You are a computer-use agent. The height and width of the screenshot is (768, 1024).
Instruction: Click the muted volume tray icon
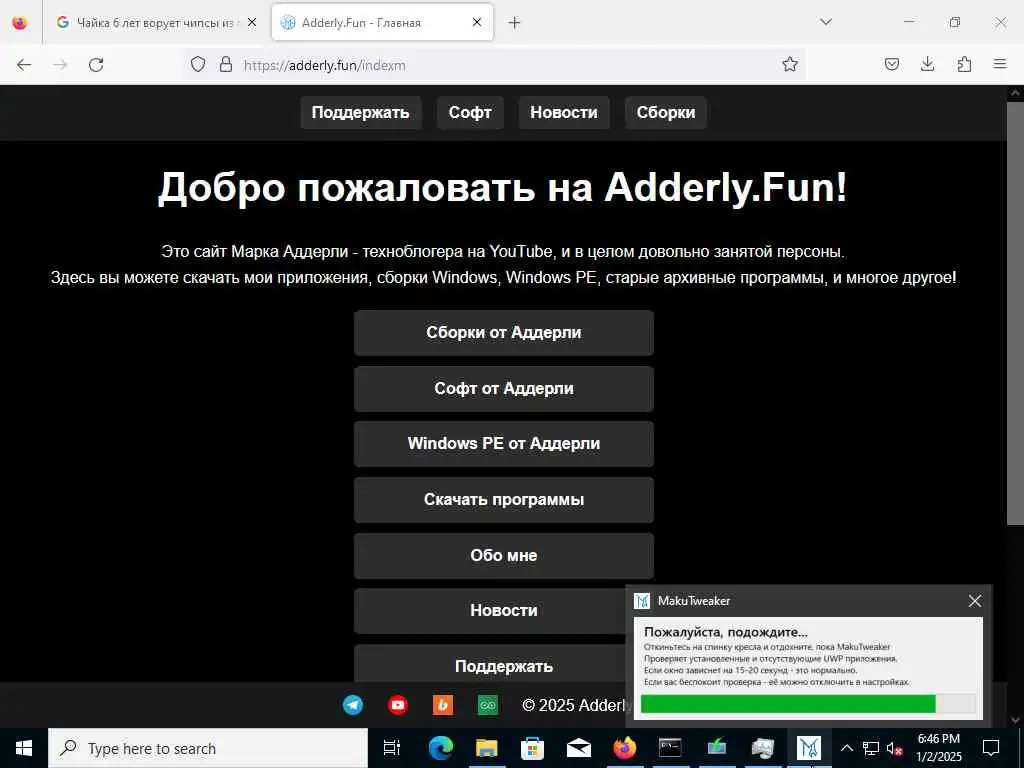(895, 748)
